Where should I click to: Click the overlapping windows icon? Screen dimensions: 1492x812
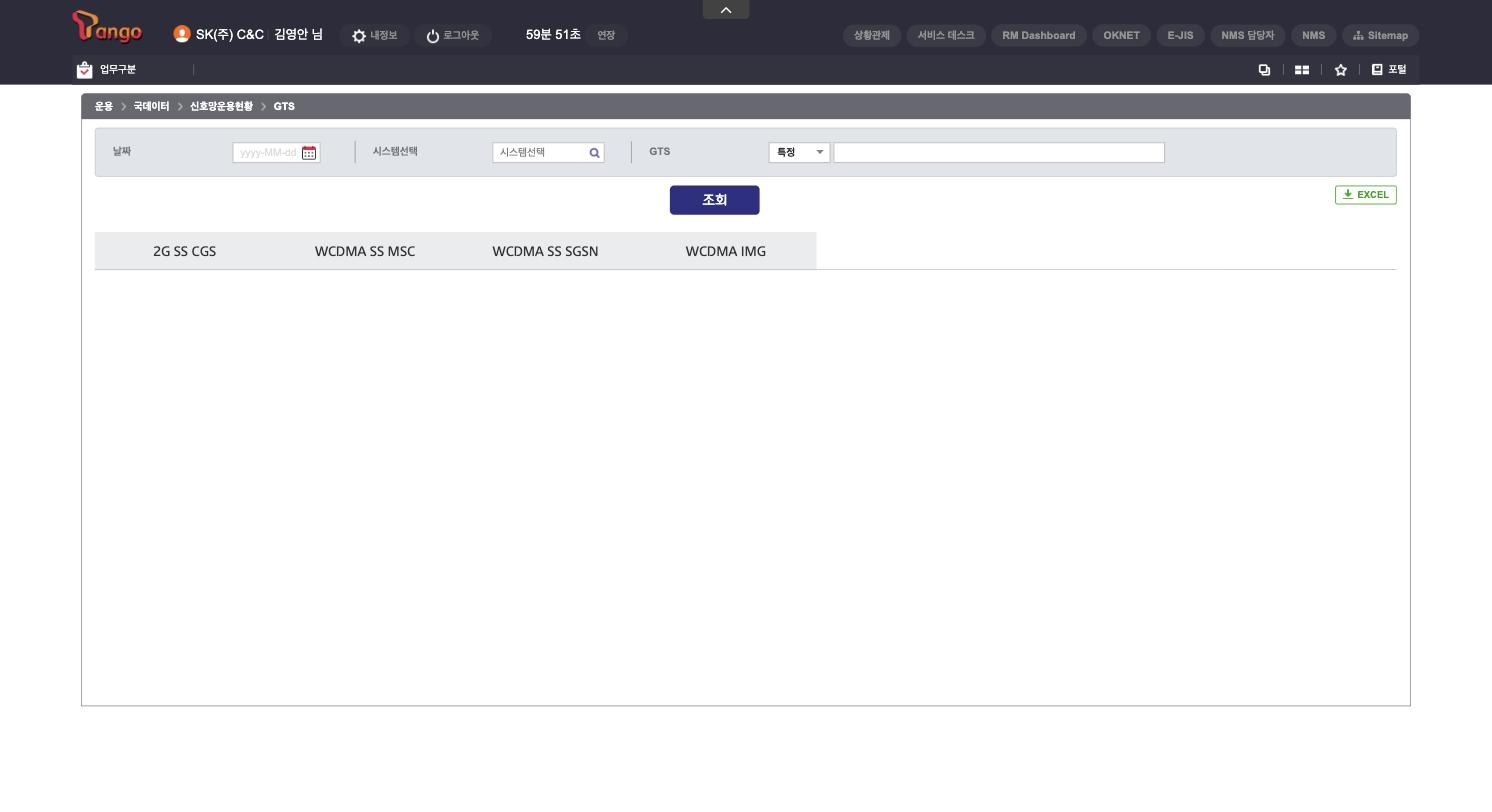[x=1264, y=69]
